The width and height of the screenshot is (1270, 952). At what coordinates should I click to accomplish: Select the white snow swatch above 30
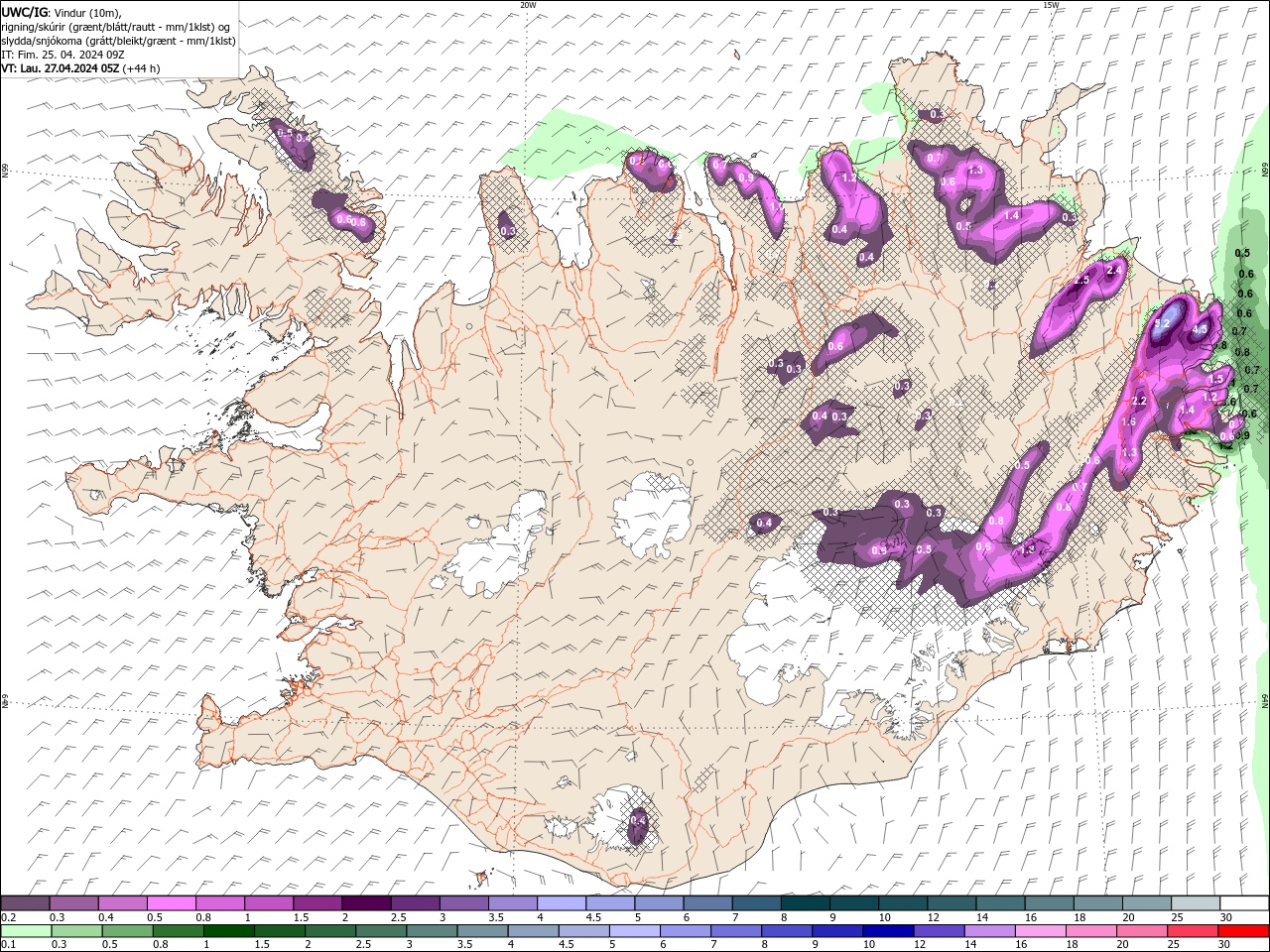(x=1244, y=903)
